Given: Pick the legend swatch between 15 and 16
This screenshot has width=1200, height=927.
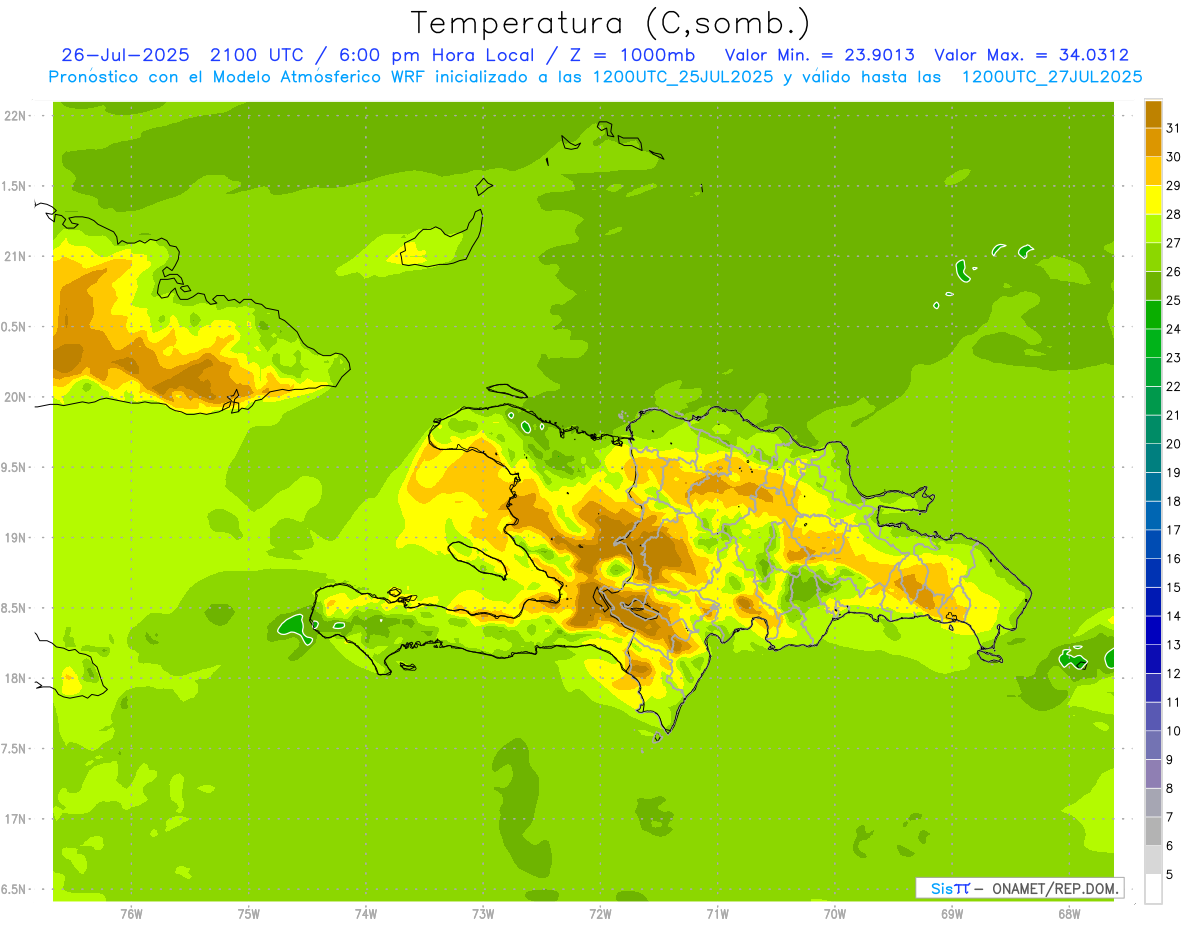Looking at the screenshot, I should coord(1153,573).
